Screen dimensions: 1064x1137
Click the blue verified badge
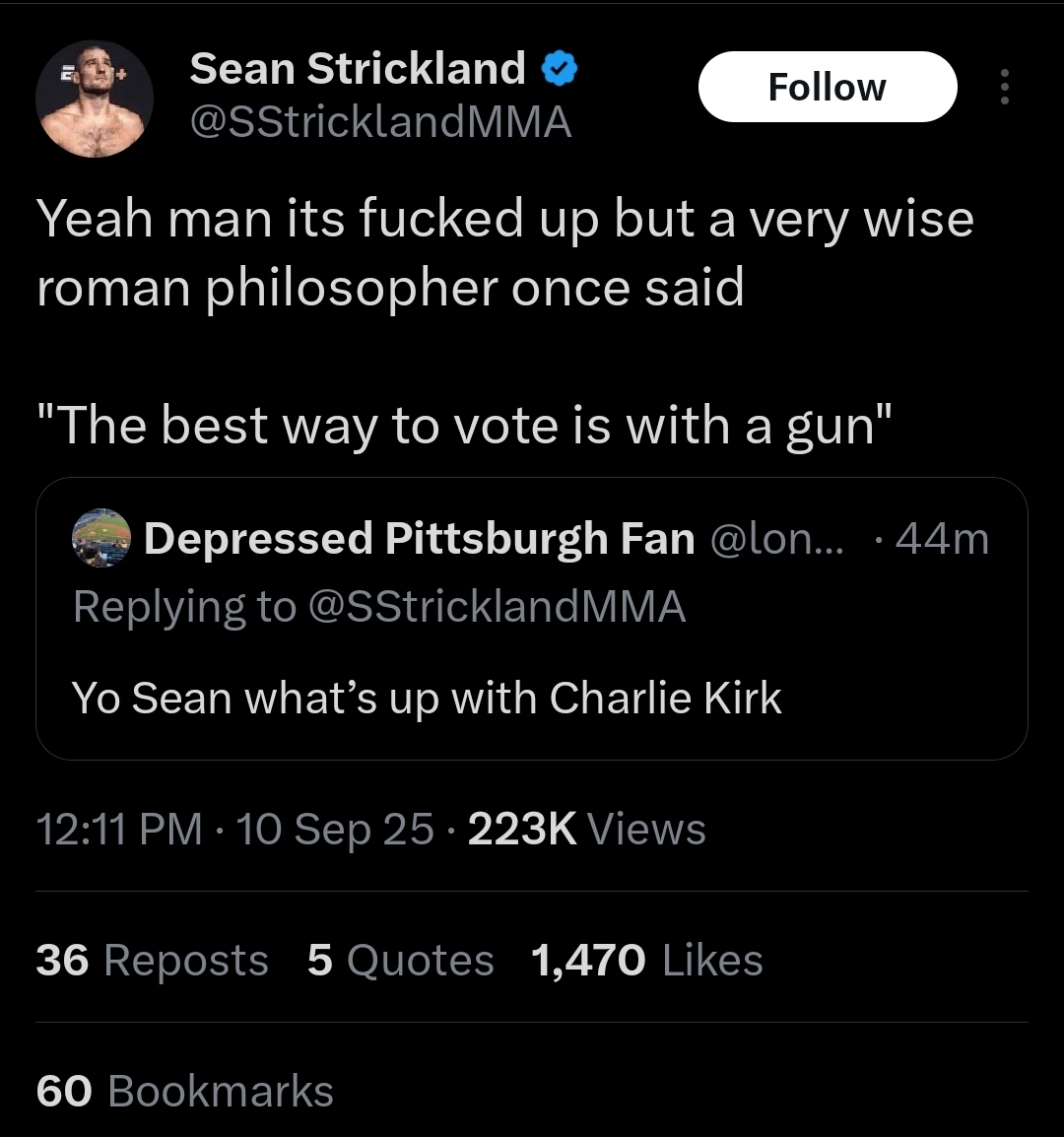coord(560,69)
